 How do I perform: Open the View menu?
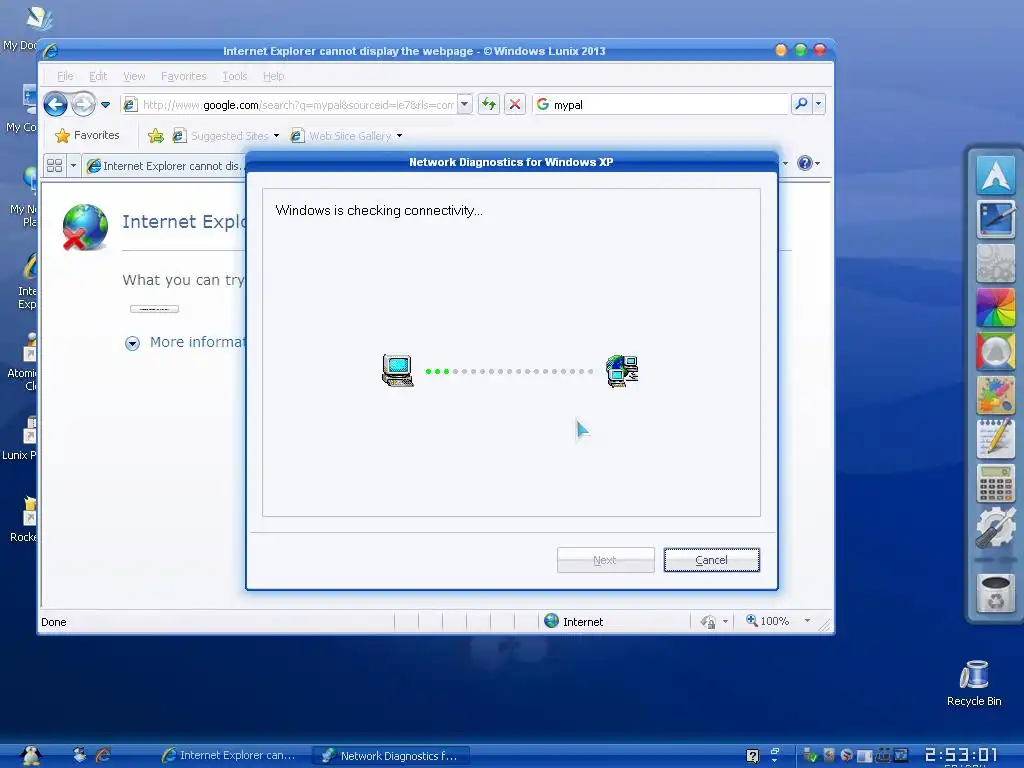(x=134, y=76)
